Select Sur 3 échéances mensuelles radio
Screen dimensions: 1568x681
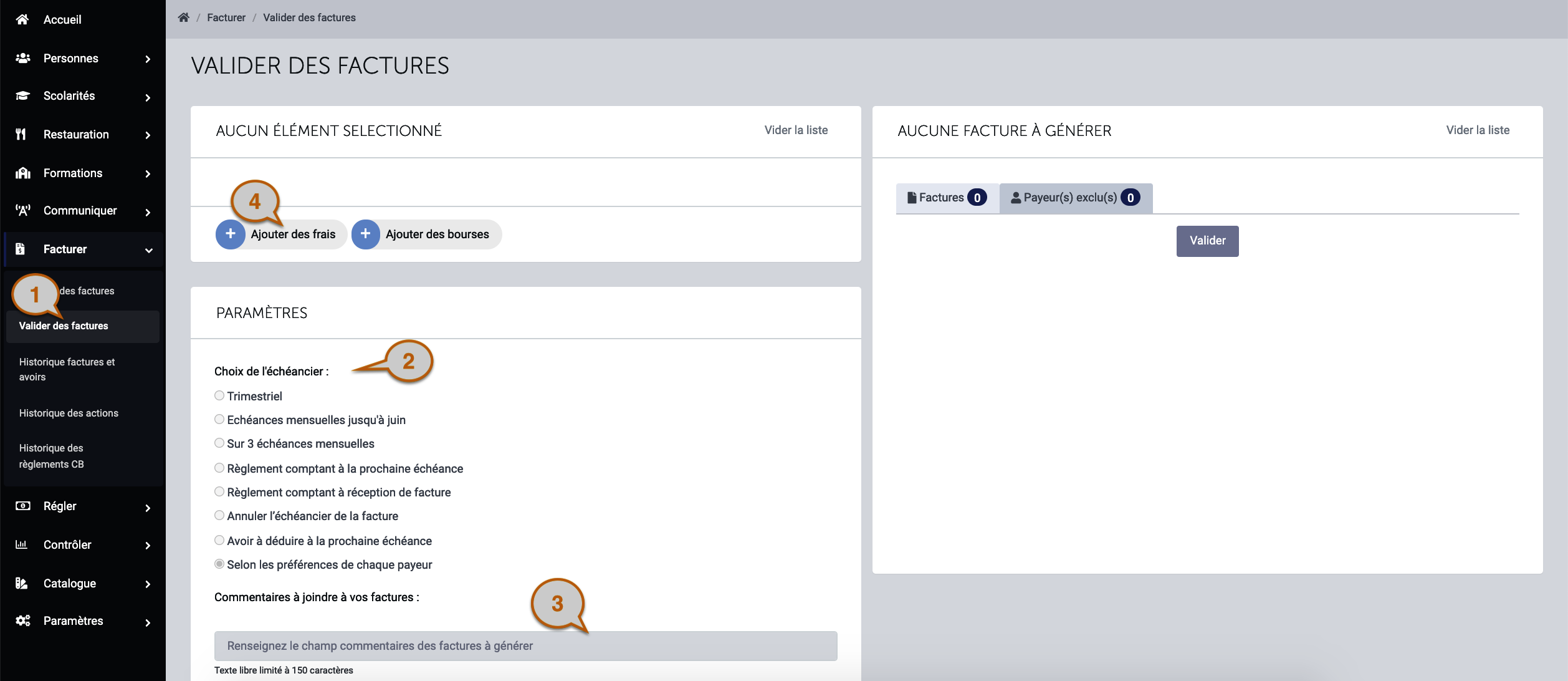219,443
